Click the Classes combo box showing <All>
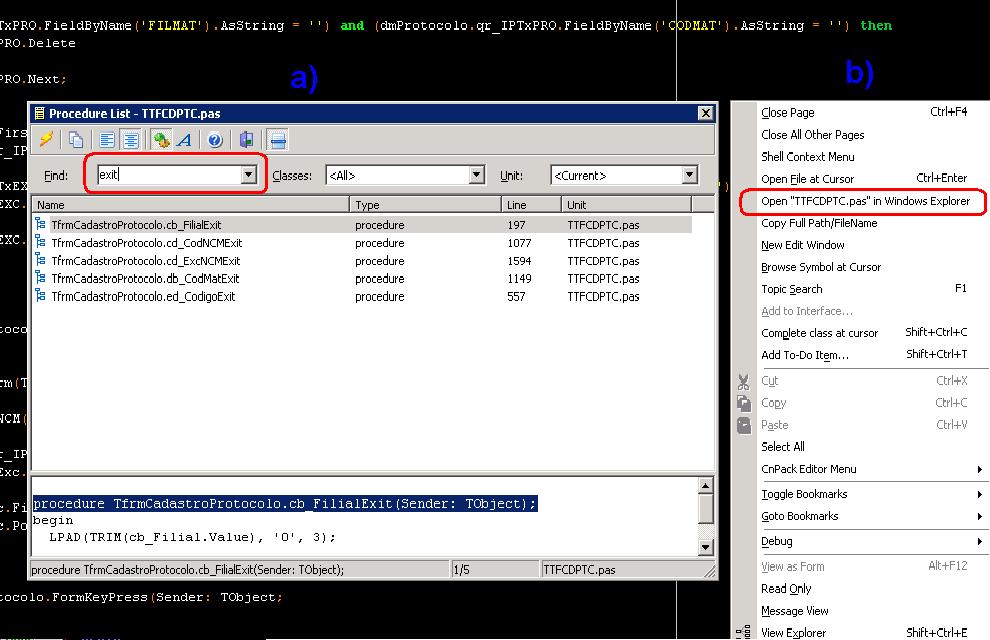This screenshot has height=640, width=990. tap(405, 175)
